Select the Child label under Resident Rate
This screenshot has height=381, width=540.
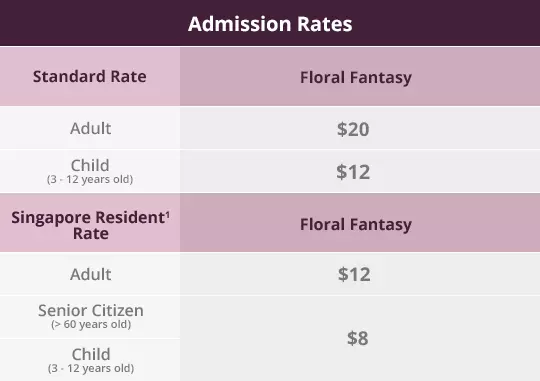tap(91, 354)
